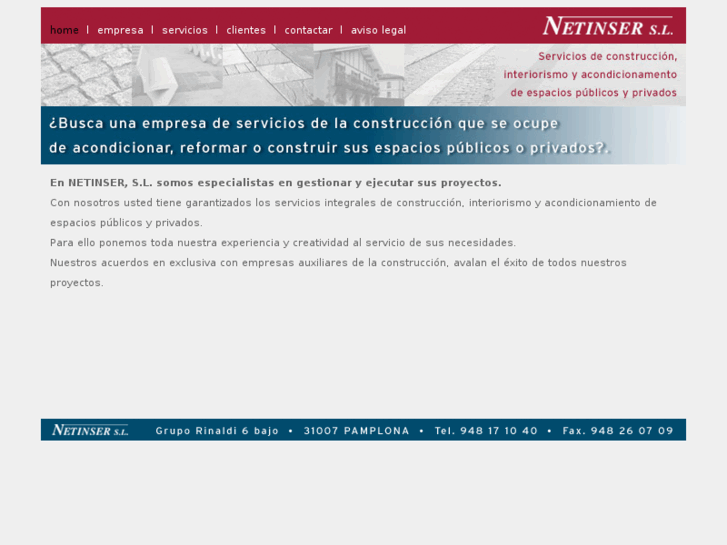This screenshot has height=545, width=727.
Task: Click the curved cobbled road photo in banner
Action: tap(450, 75)
